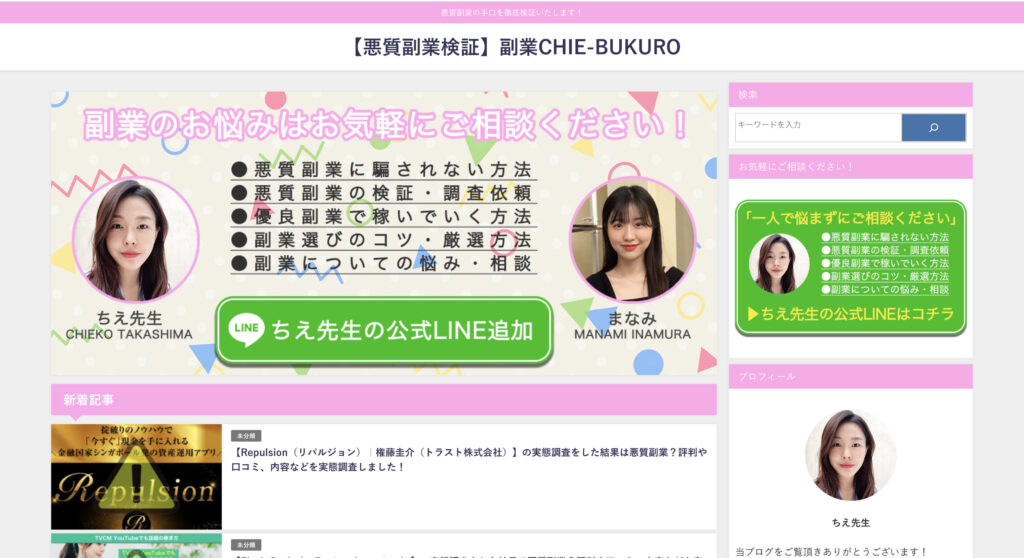Click the ちえ先生の公式LINEはコチラ sidebar link
Viewport: 1024px width, 558px height.
pos(850,315)
